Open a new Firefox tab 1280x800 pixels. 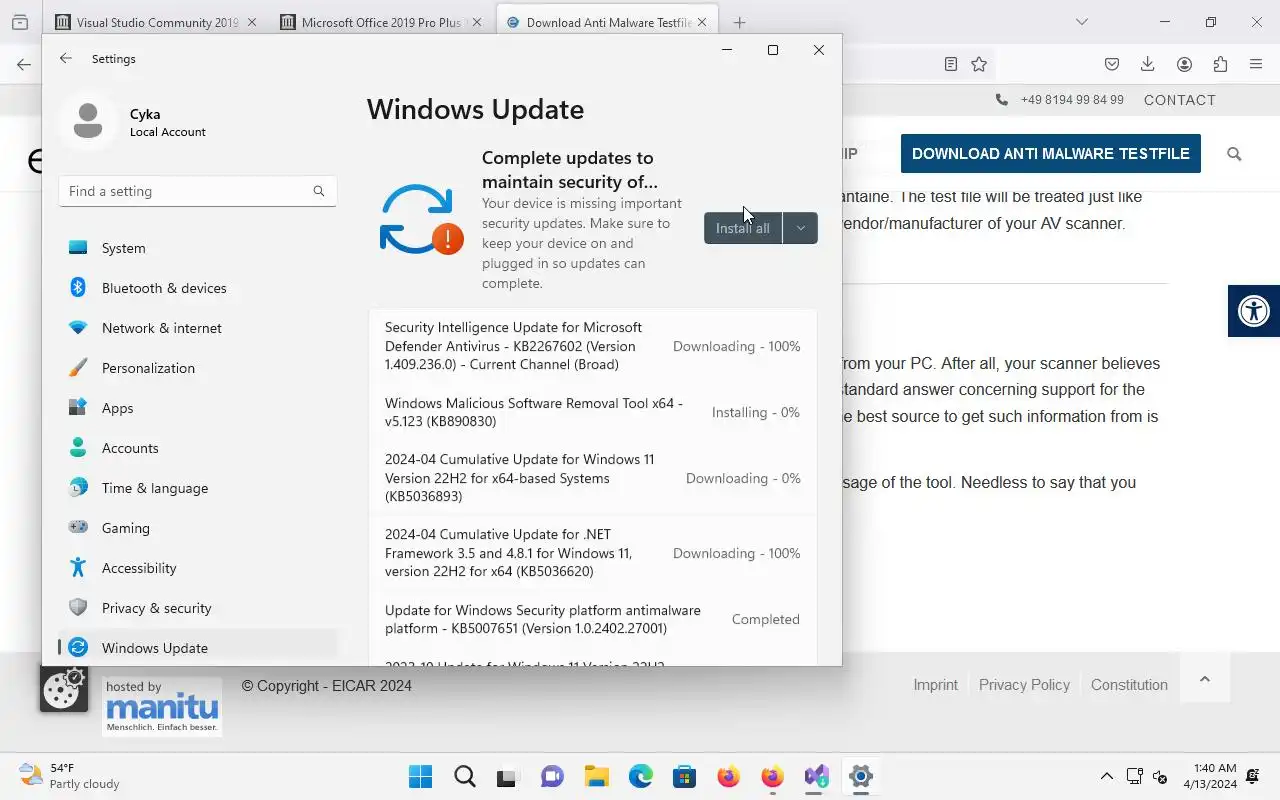(739, 22)
